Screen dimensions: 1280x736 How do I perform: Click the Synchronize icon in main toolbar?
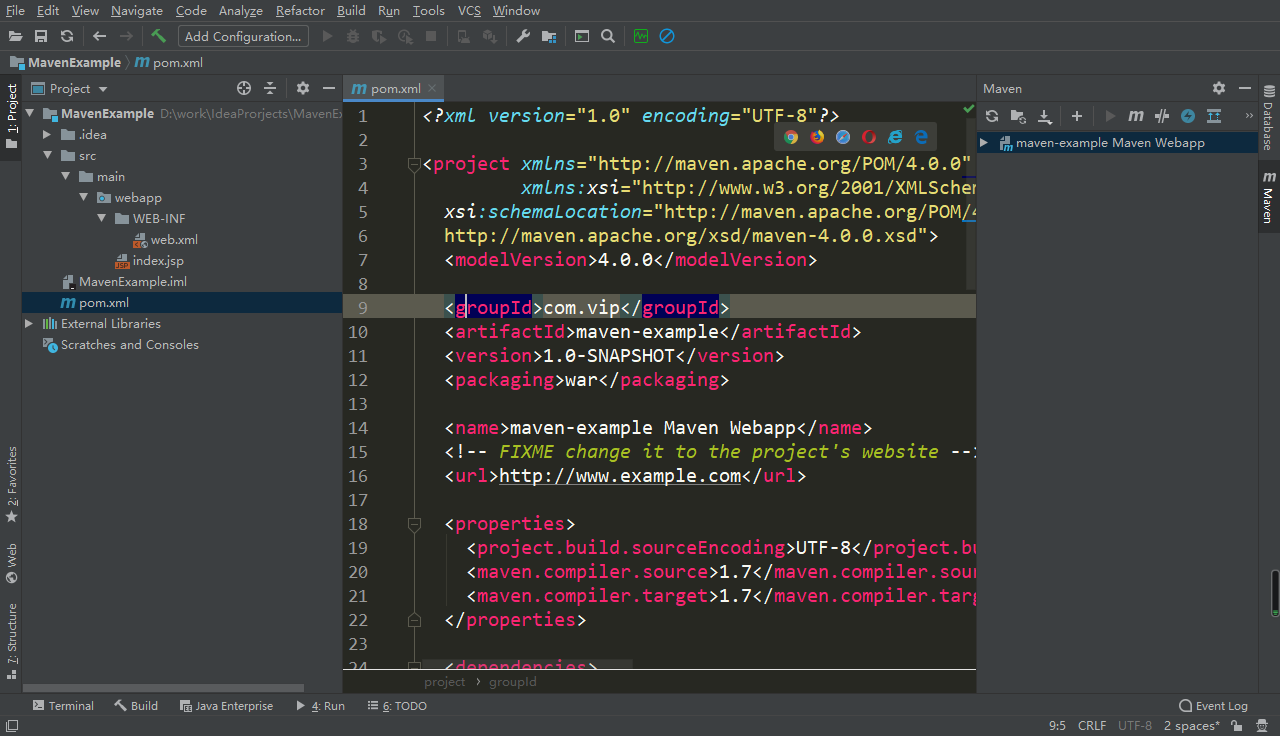click(x=67, y=36)
